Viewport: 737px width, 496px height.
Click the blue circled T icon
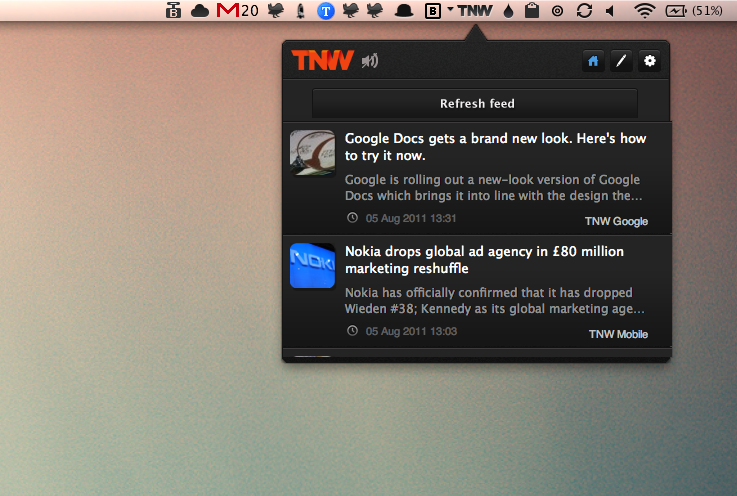tap(326, 11)
